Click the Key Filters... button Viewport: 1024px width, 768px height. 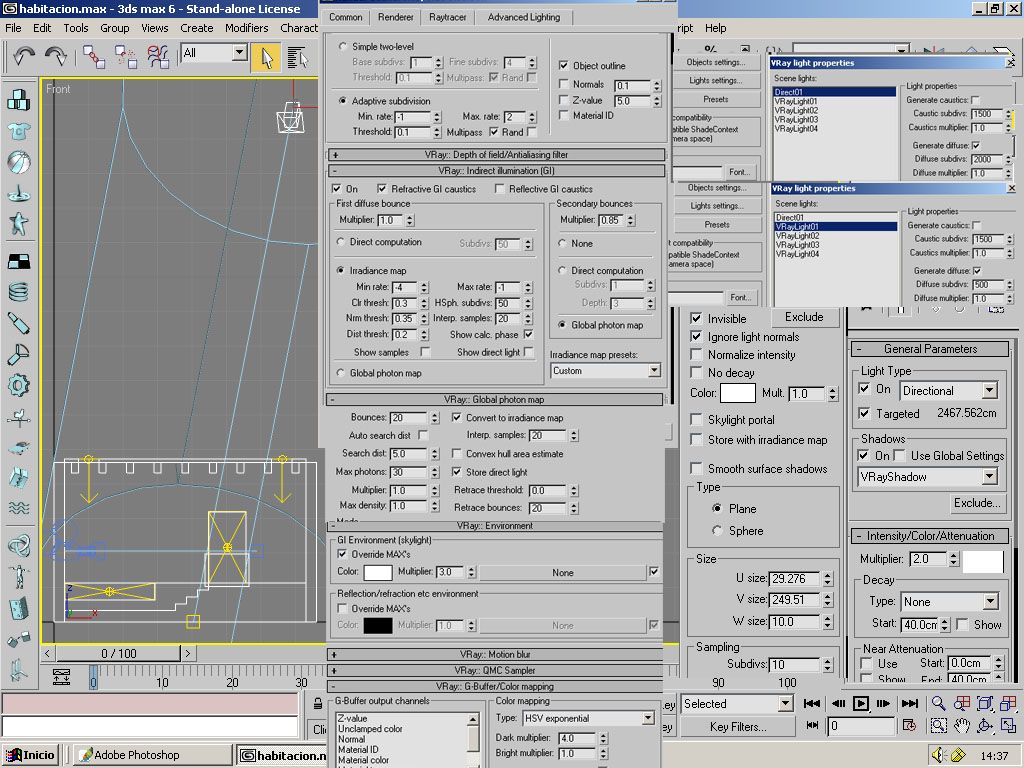[738, 727]
